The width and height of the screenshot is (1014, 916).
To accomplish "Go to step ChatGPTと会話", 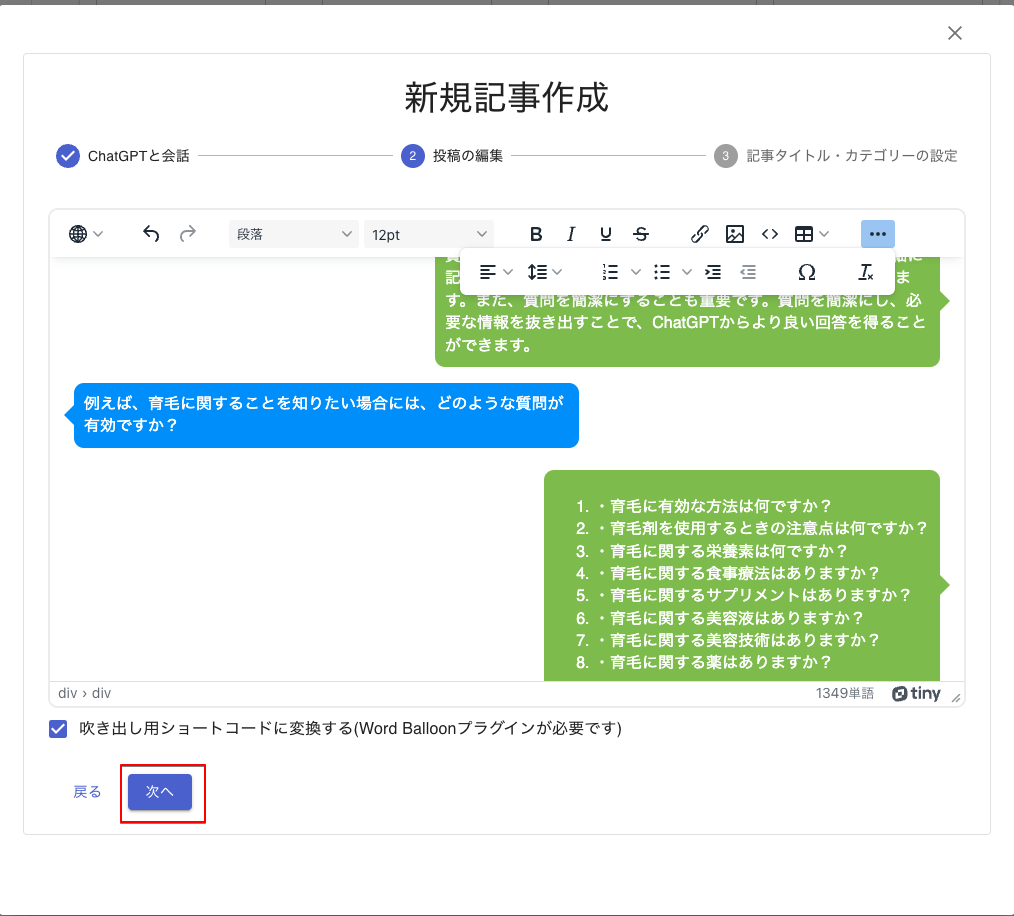I will 123,156.
